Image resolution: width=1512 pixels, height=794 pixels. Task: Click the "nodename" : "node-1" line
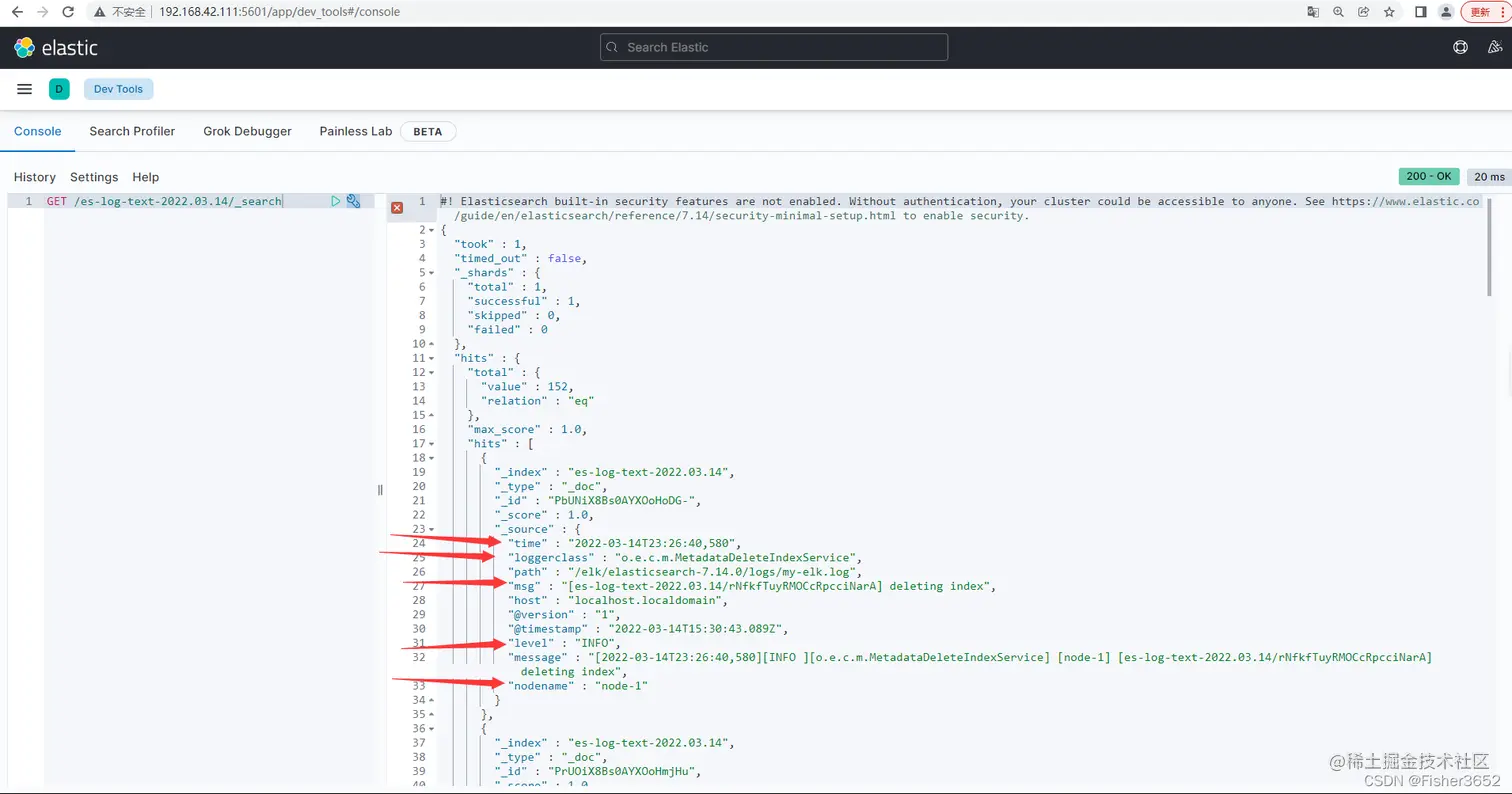pos(578,686)
